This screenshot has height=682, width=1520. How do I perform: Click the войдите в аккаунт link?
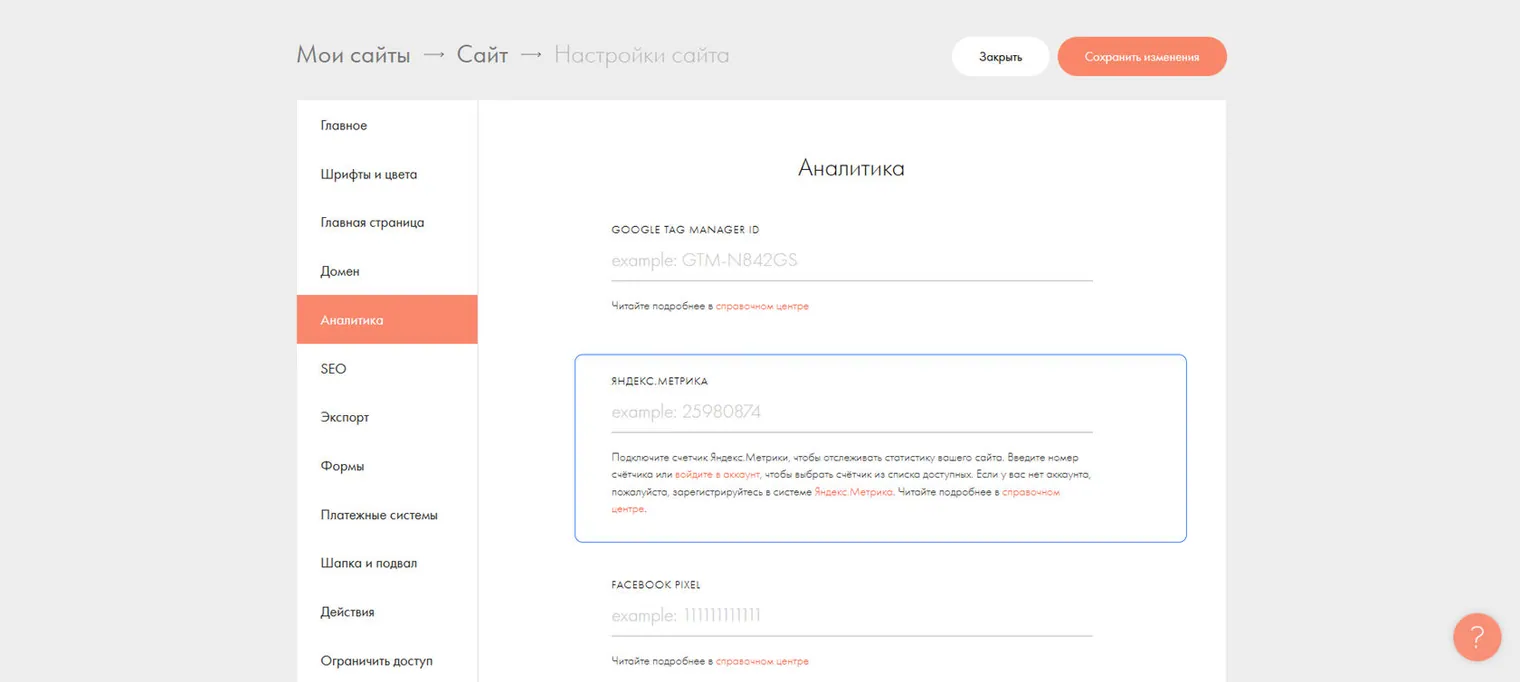[x=717, y=475]
